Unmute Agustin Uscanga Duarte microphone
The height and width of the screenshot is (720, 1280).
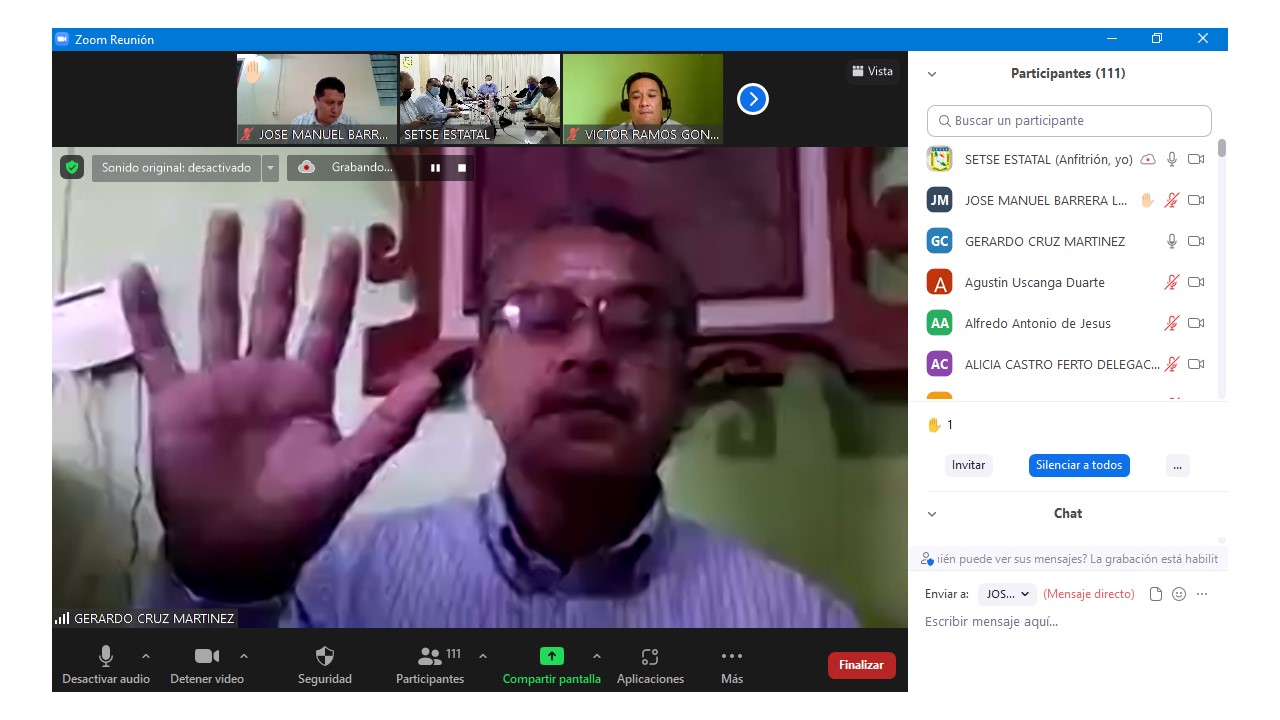click(1172, 282)
